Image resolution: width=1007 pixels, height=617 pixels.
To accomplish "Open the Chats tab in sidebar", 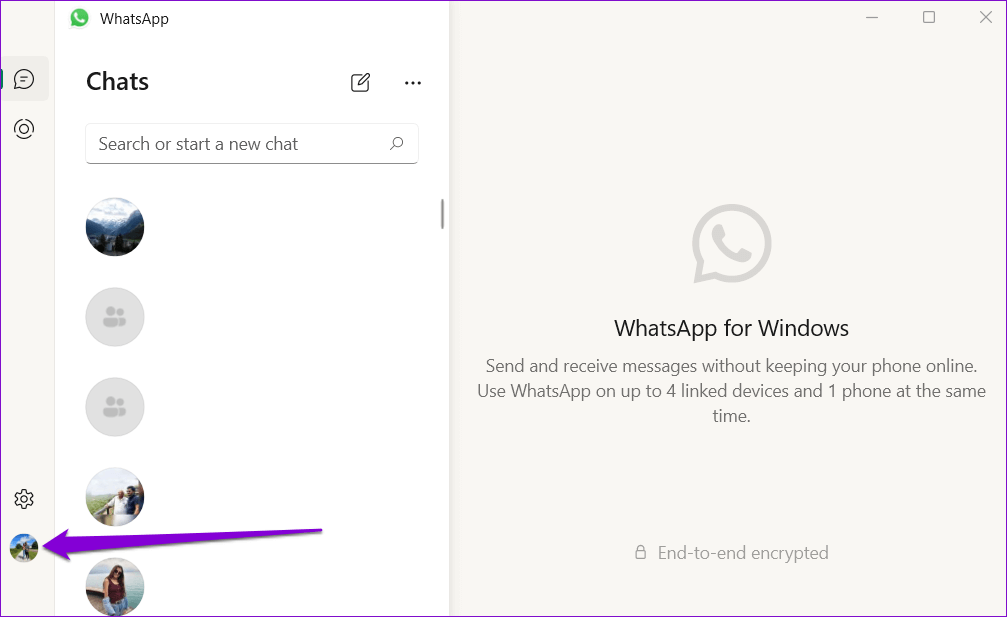I will point(24,79).
